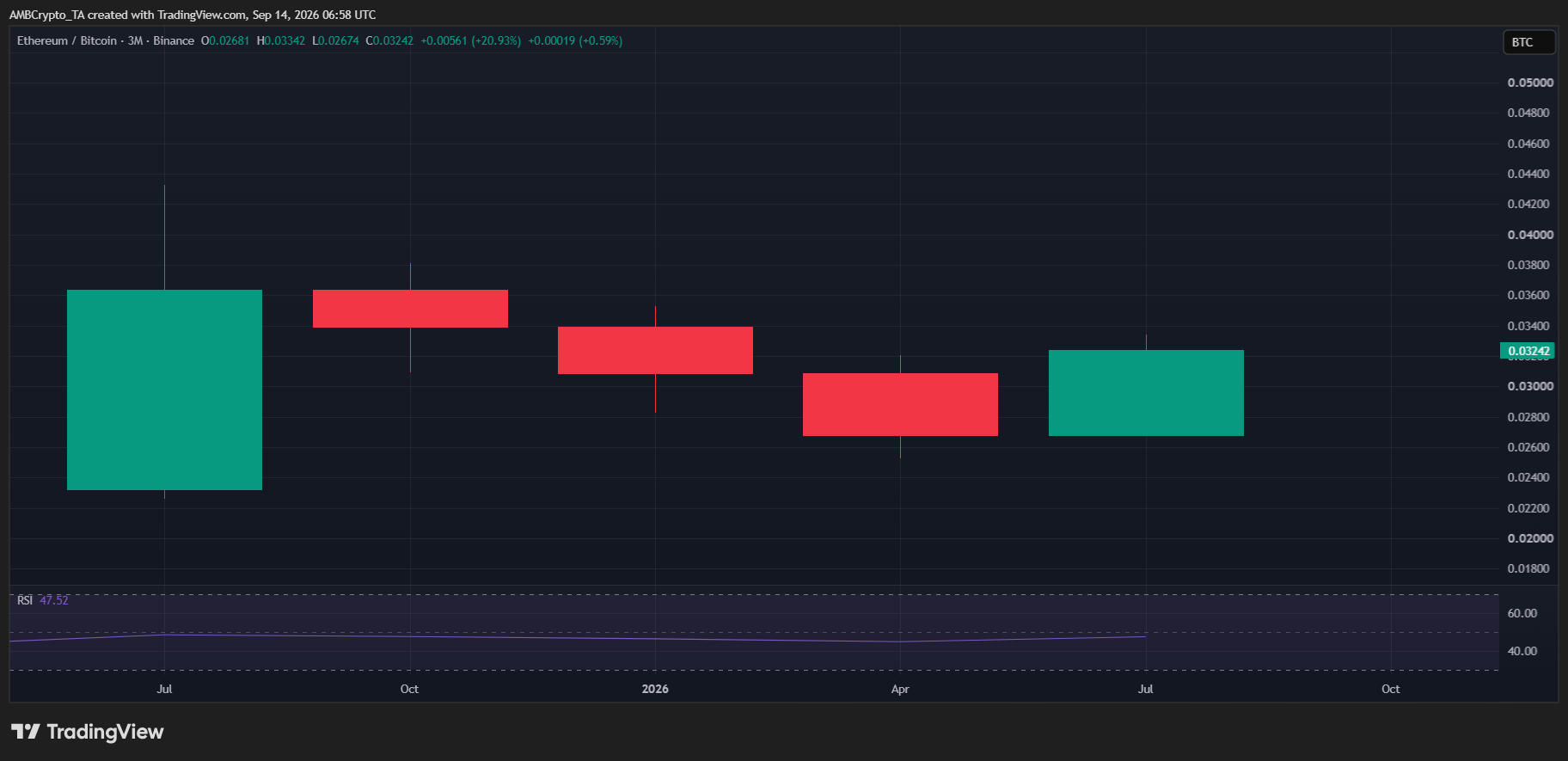Screen dimensions: 1568x761
Task: Click the BTC currency button
Action: pyautogui.click(x=1528, y=42)
